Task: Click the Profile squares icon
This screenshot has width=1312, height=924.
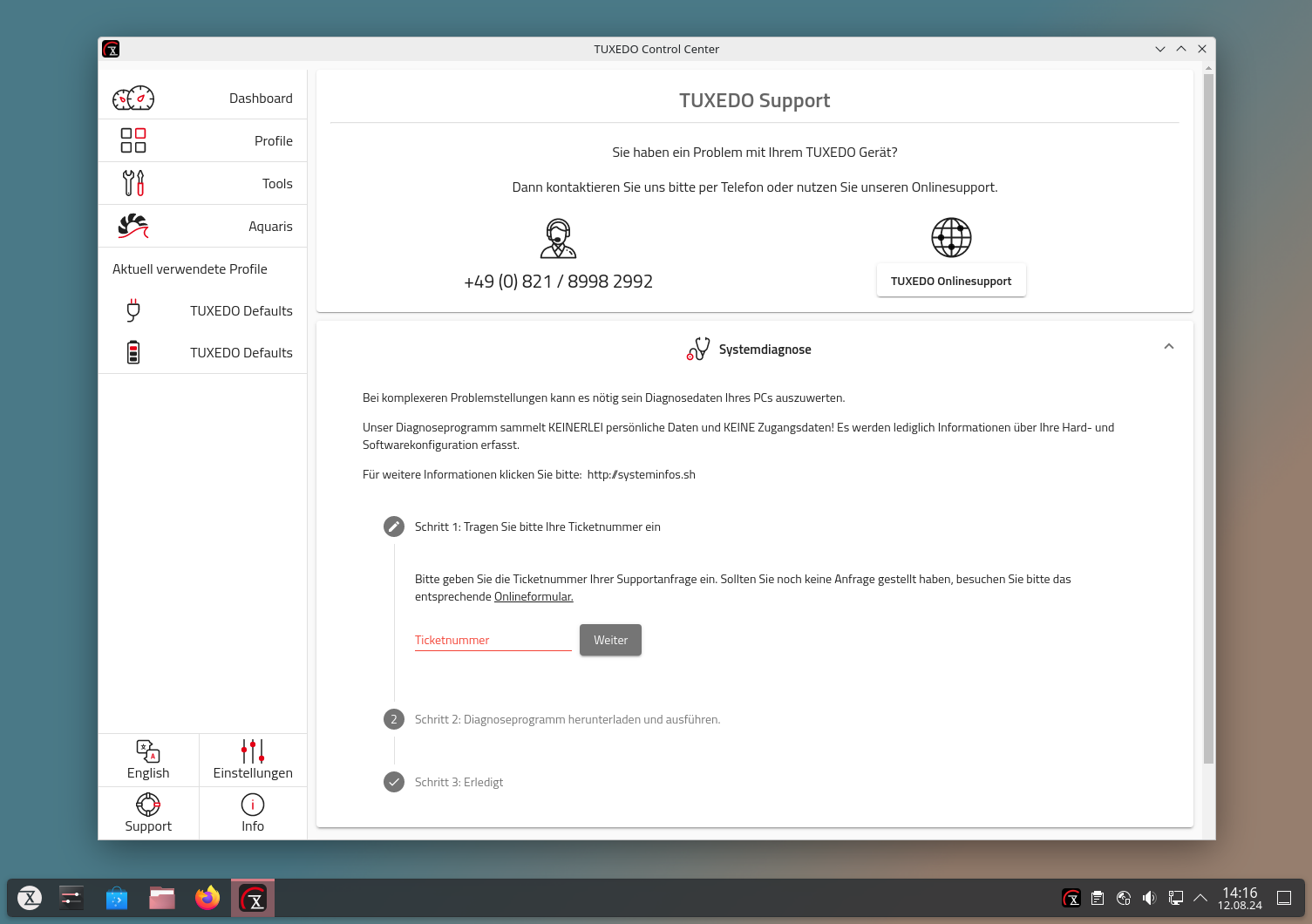Action: pos(133,140)
